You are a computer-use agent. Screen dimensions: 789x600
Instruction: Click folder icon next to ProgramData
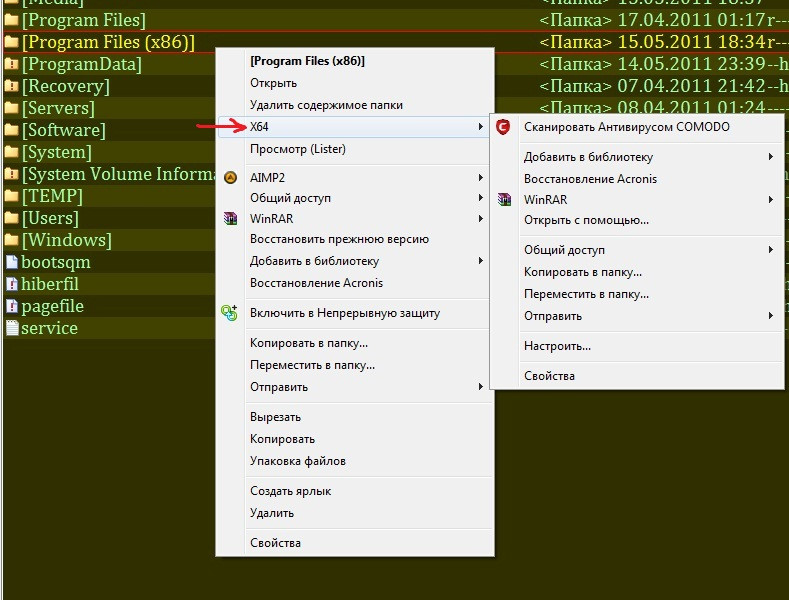(11, 64)
